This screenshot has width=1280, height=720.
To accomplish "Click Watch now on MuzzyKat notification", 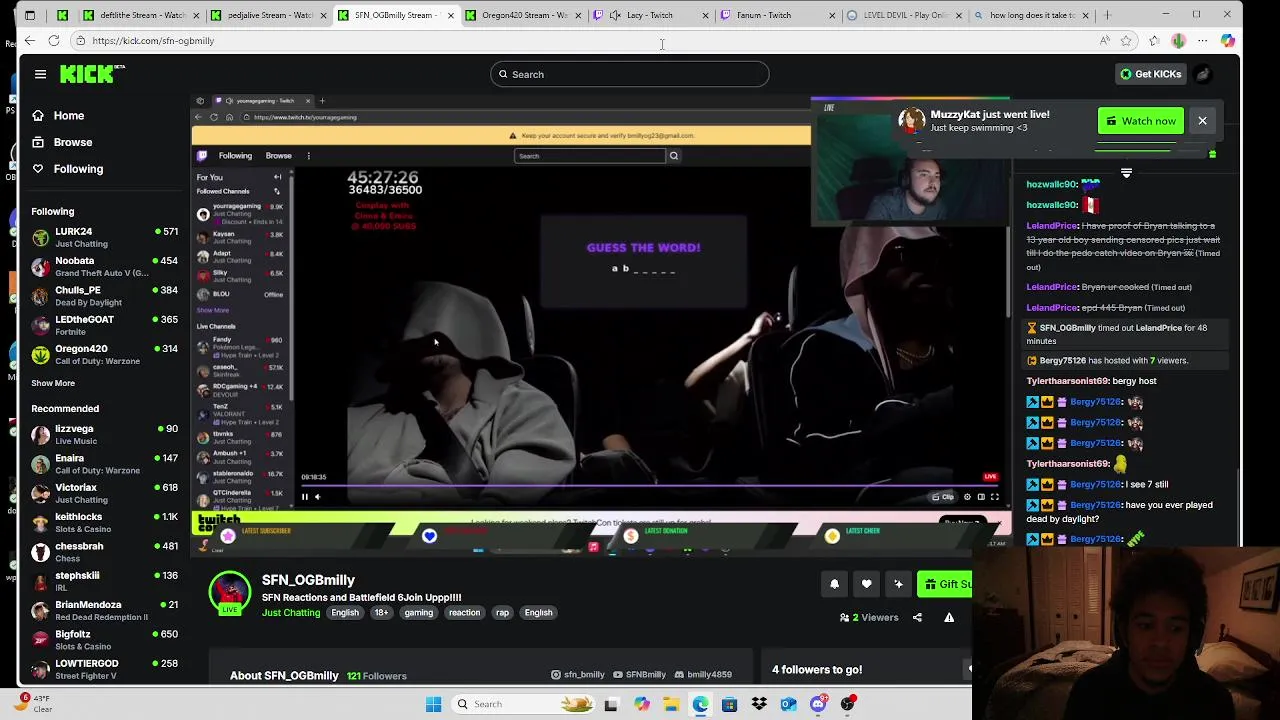I will tap(1141, 121).
